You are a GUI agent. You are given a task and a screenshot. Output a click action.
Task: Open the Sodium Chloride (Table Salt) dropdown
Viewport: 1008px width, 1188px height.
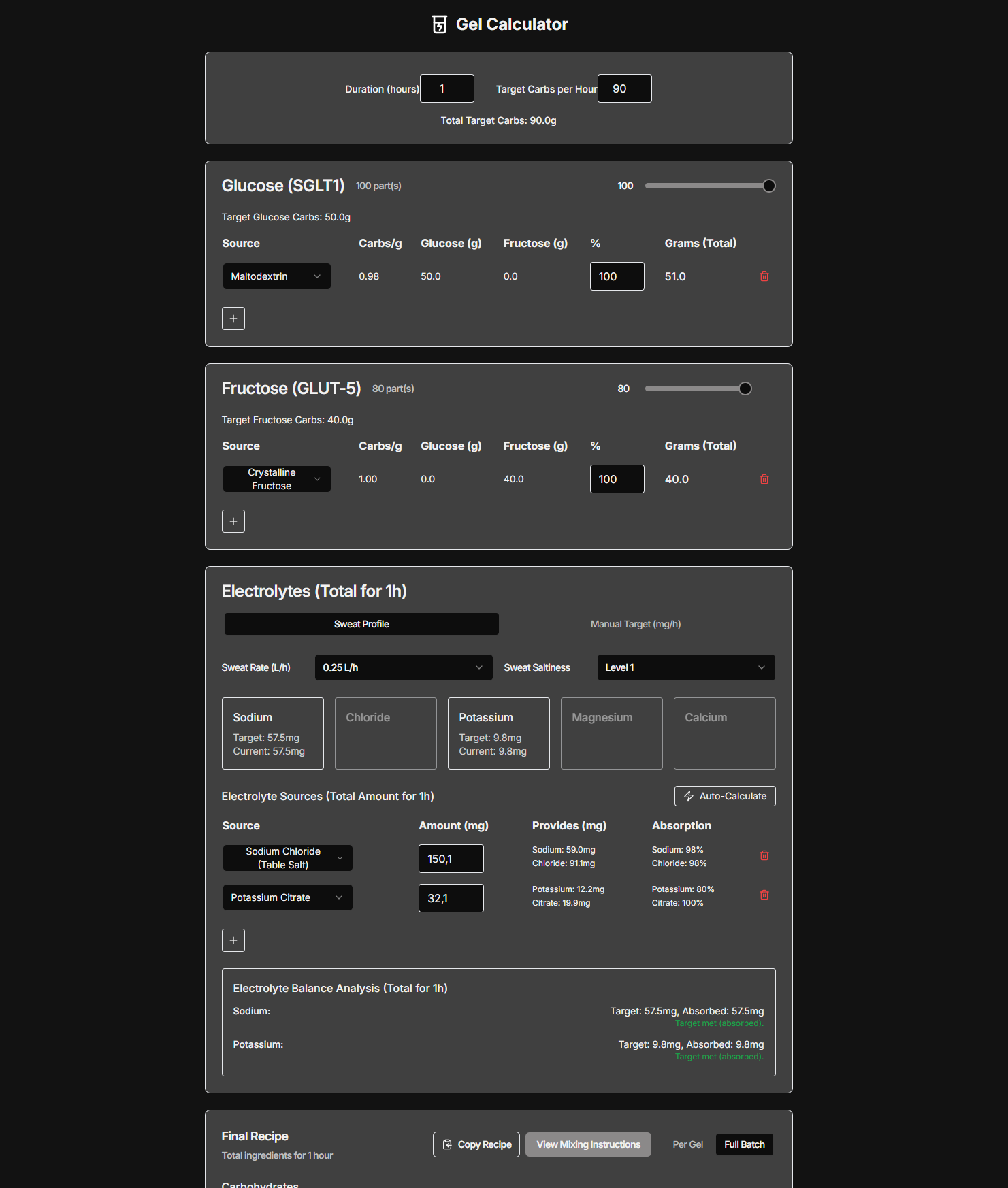pos(288,858)
